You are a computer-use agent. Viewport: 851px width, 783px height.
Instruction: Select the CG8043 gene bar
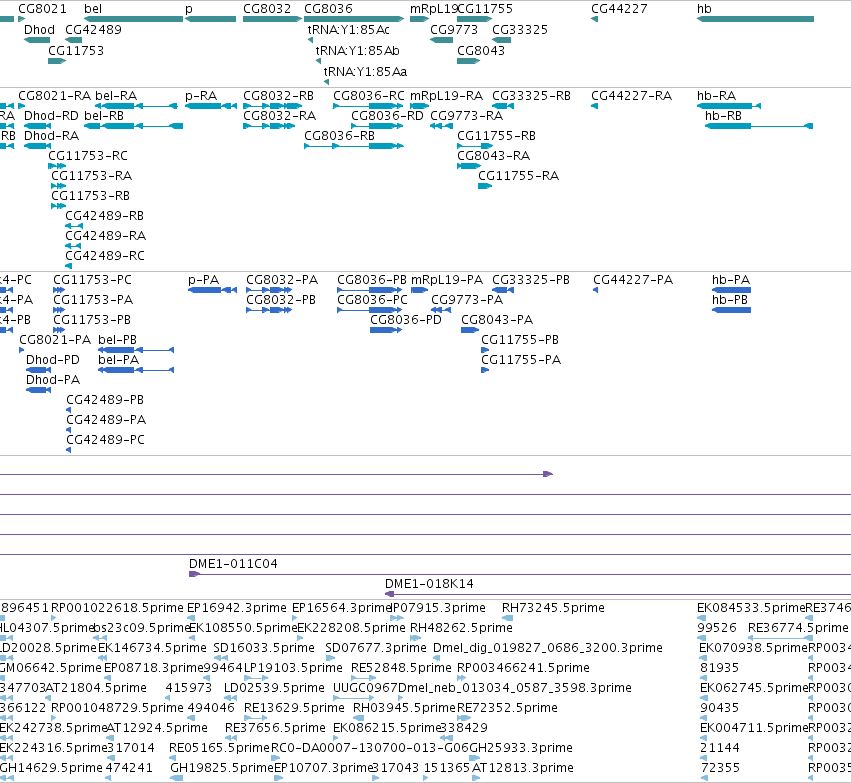(468, 61)
